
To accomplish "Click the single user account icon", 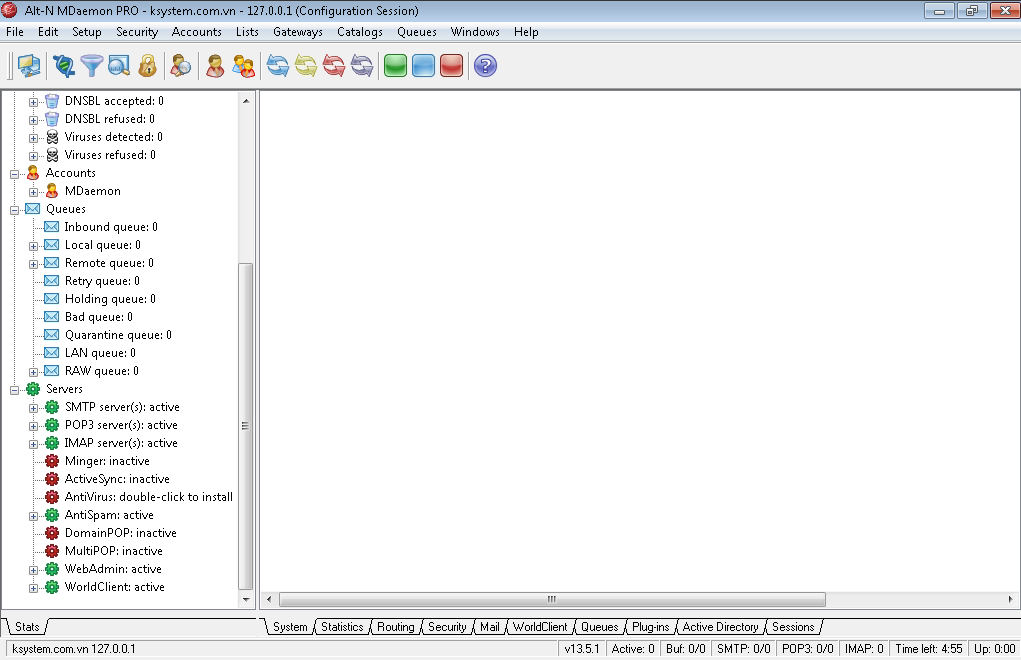I will (215, 66).
